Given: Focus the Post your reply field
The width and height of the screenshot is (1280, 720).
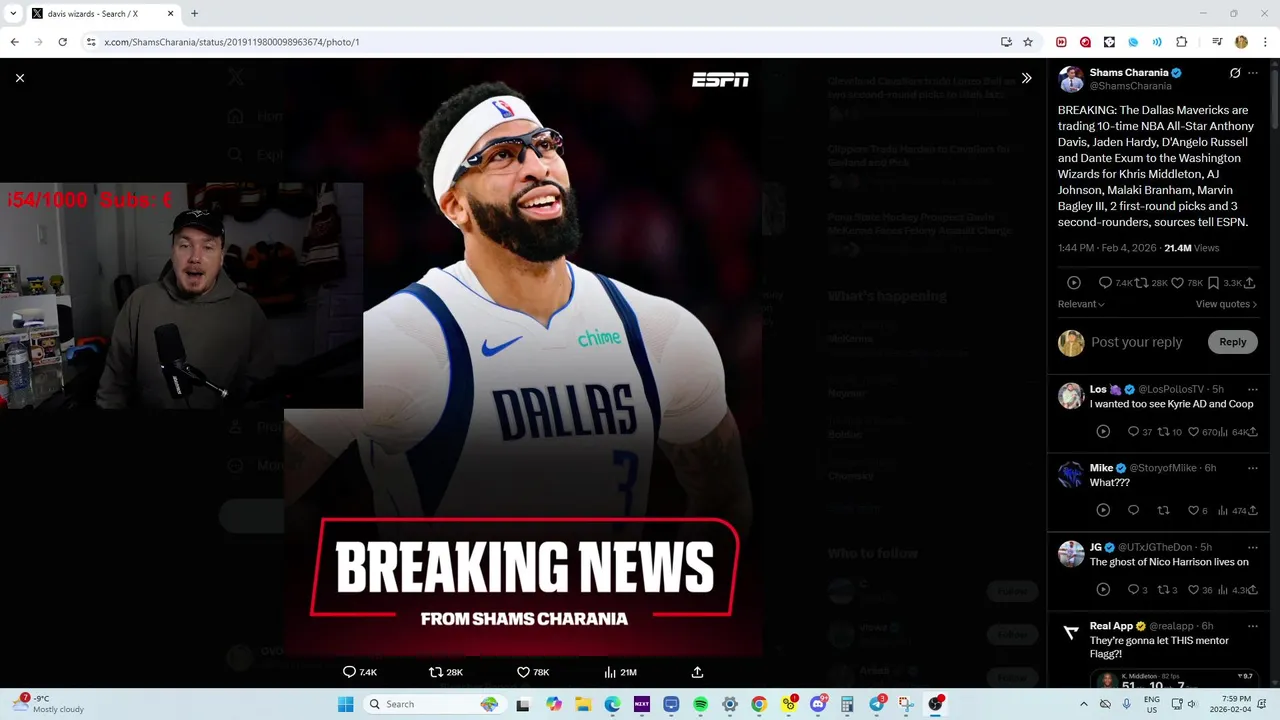Looking at the screenshot, I should 1137,342.
